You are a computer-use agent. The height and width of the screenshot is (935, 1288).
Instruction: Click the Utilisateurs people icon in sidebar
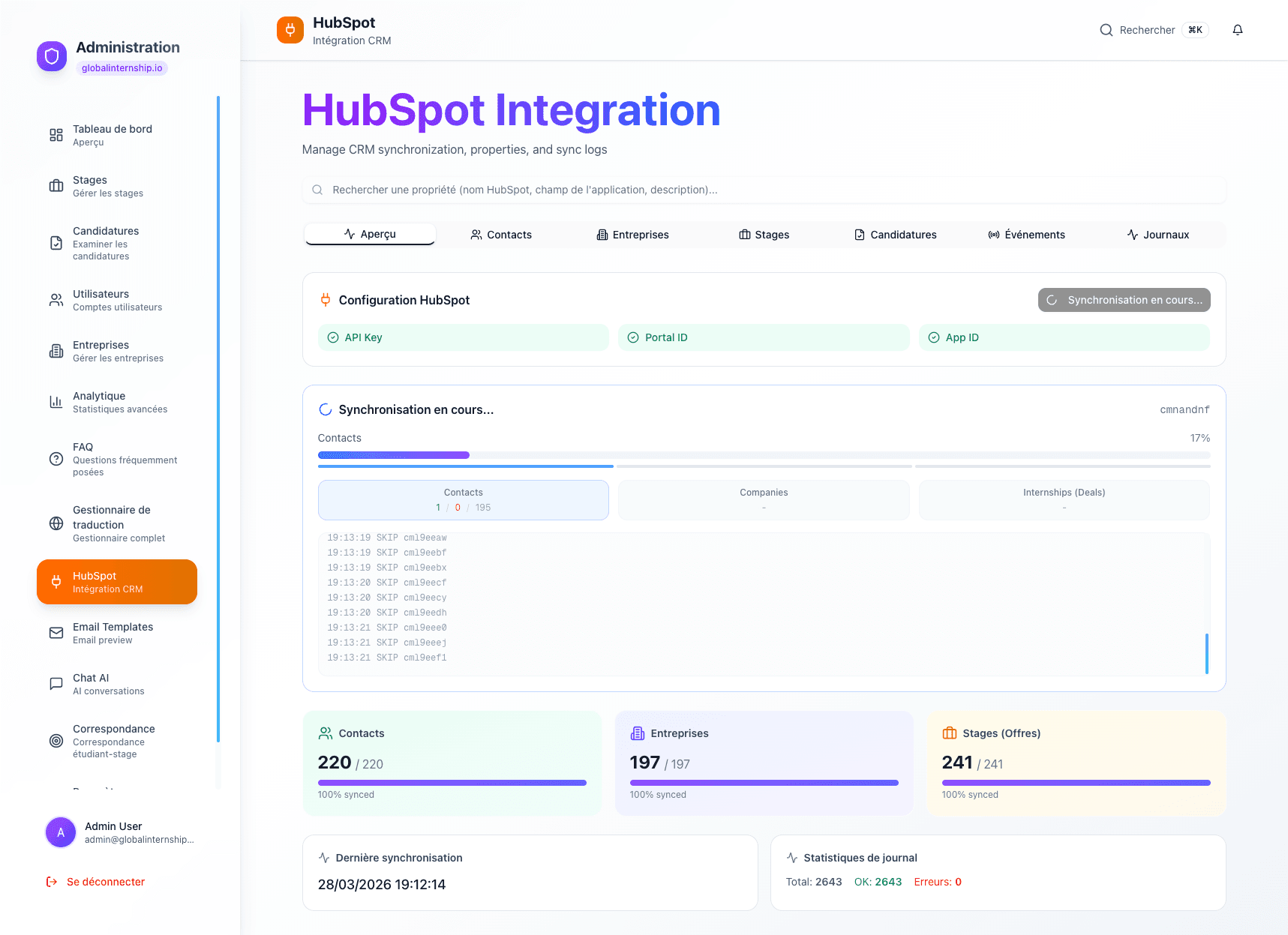pyautogui.click(x=56, y=300)
